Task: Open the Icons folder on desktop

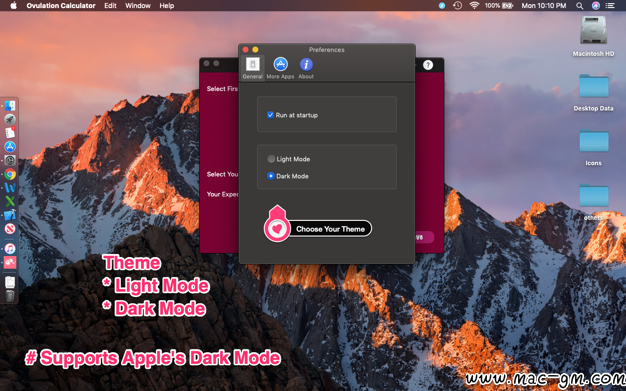Action: (594, 141)
